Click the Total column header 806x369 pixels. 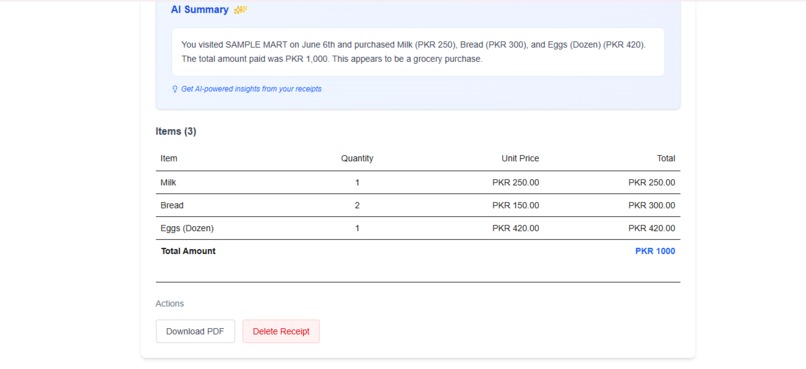point(666,158)
